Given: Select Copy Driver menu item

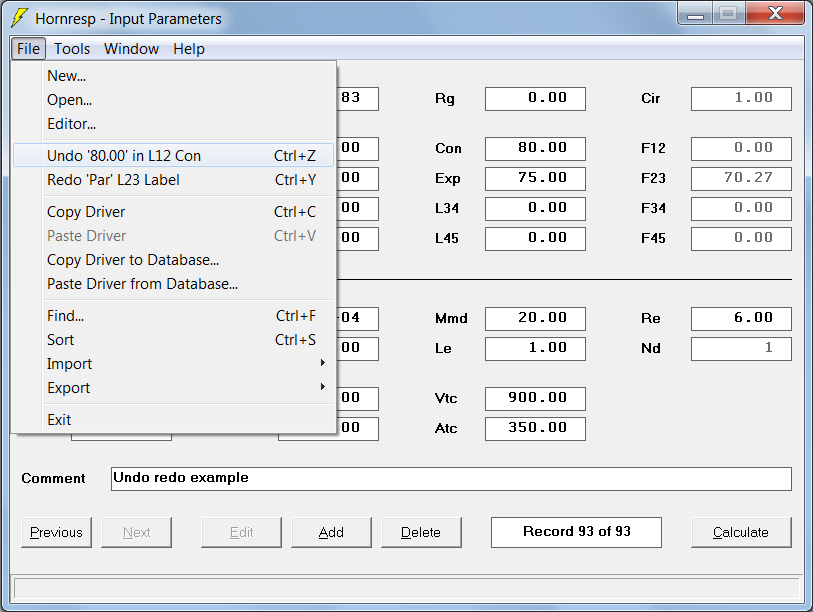Looking at the screenshot, I should (174, 212).
